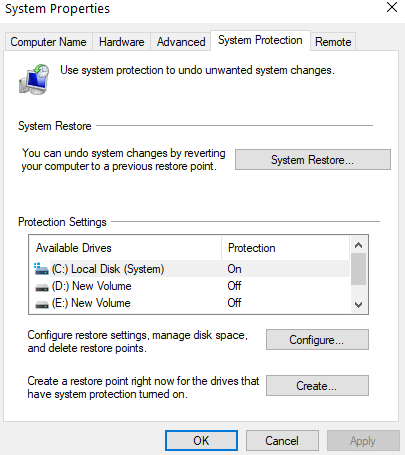The height and width of the screenshot is (455, 405).
Task: Select the Remote tab
Action: (333, 42)
